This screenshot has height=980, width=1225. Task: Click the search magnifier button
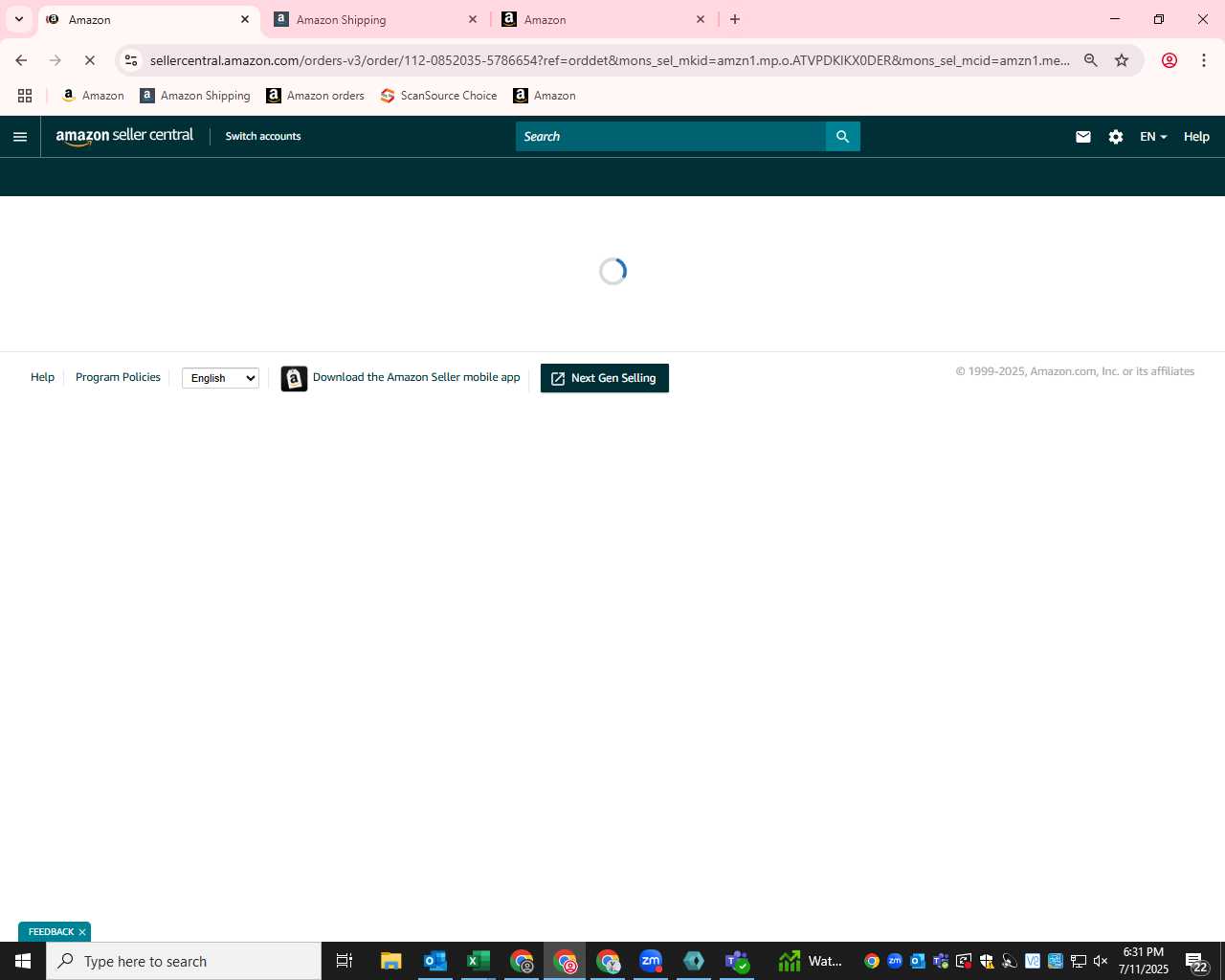coord(843,137)
